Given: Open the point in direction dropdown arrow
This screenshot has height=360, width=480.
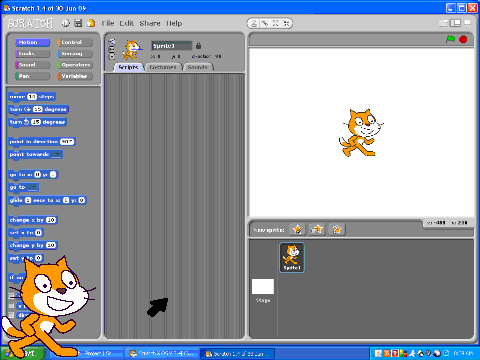Looking at the screenshot, I should [x=71, y=142].
